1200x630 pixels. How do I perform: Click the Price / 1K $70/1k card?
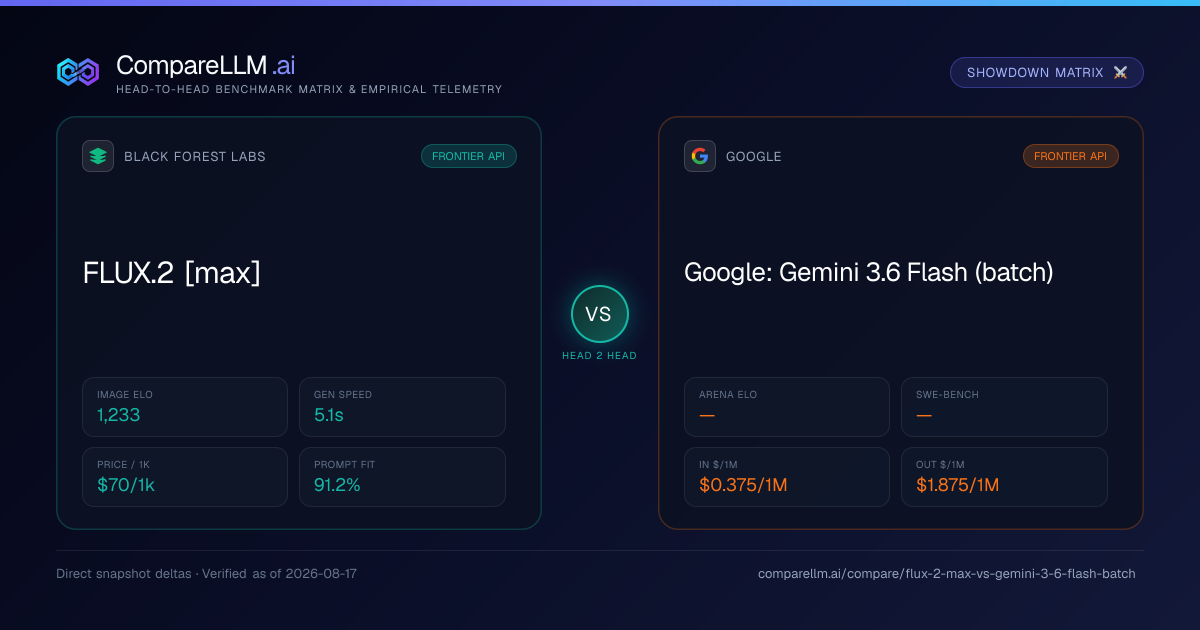(x=185, y=477)
